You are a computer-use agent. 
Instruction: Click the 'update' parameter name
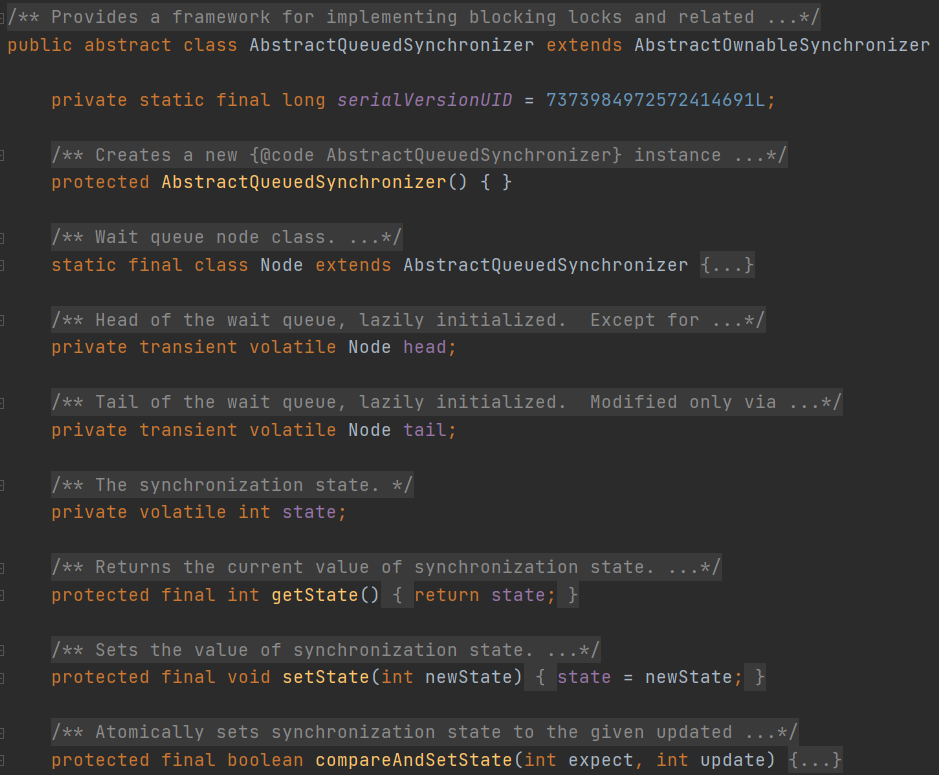(732, 759)
